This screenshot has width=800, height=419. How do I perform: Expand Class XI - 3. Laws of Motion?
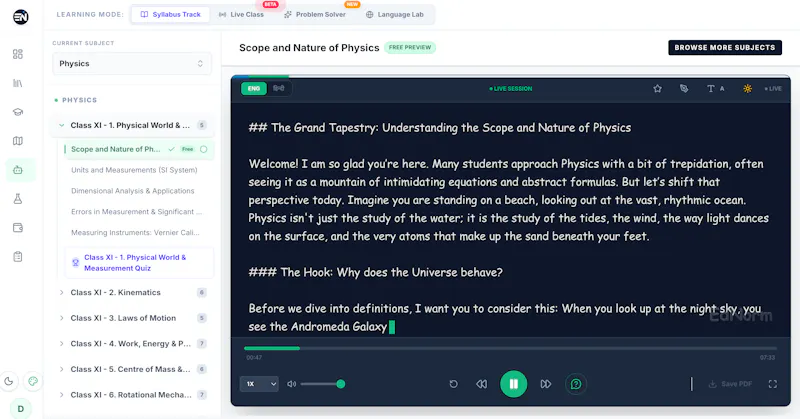click(x=132, y=318)
